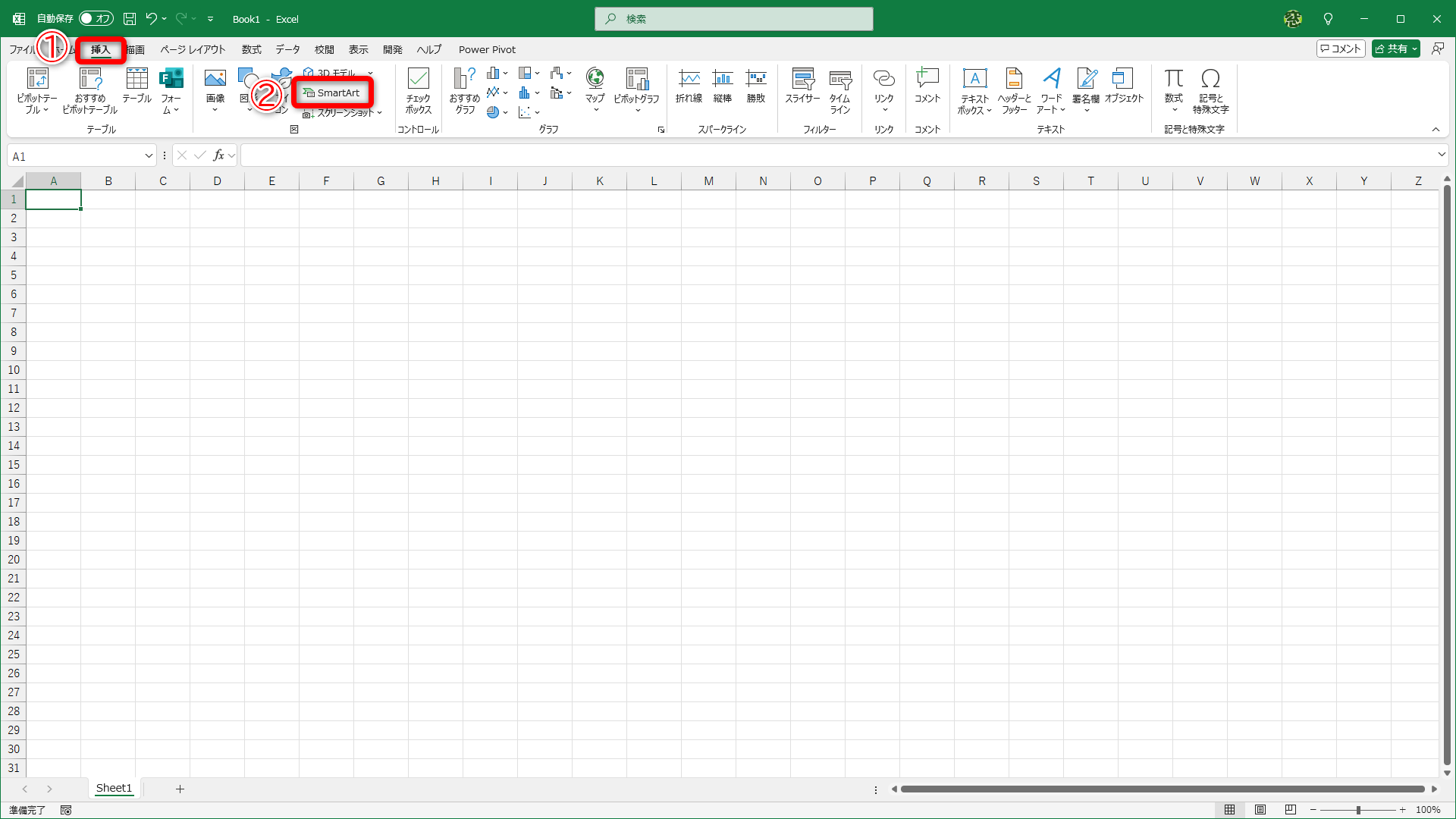Collapse the ribbon with the chevron

point(1436,130)
